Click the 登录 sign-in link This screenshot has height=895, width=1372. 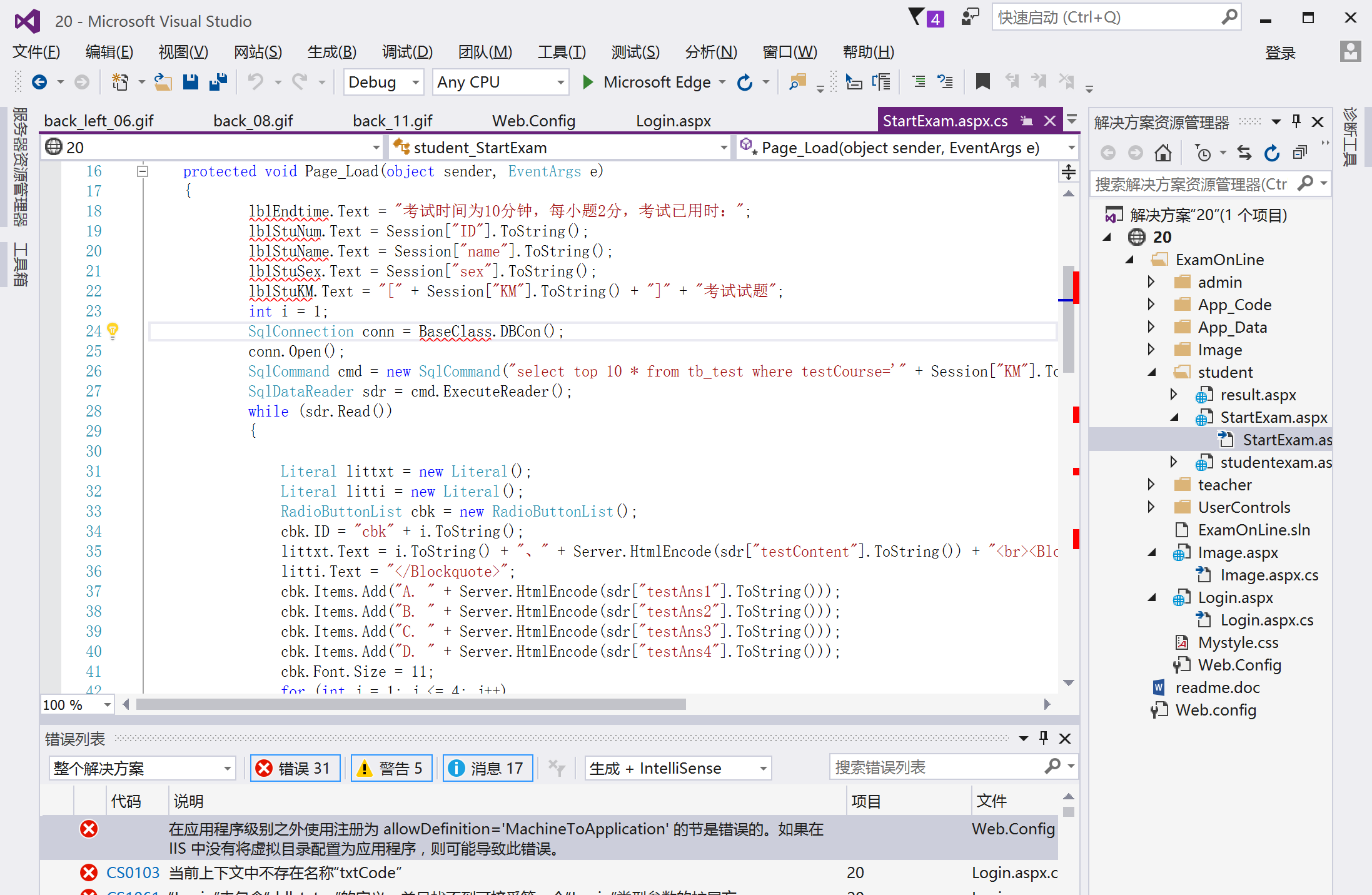coord(1280,53)
